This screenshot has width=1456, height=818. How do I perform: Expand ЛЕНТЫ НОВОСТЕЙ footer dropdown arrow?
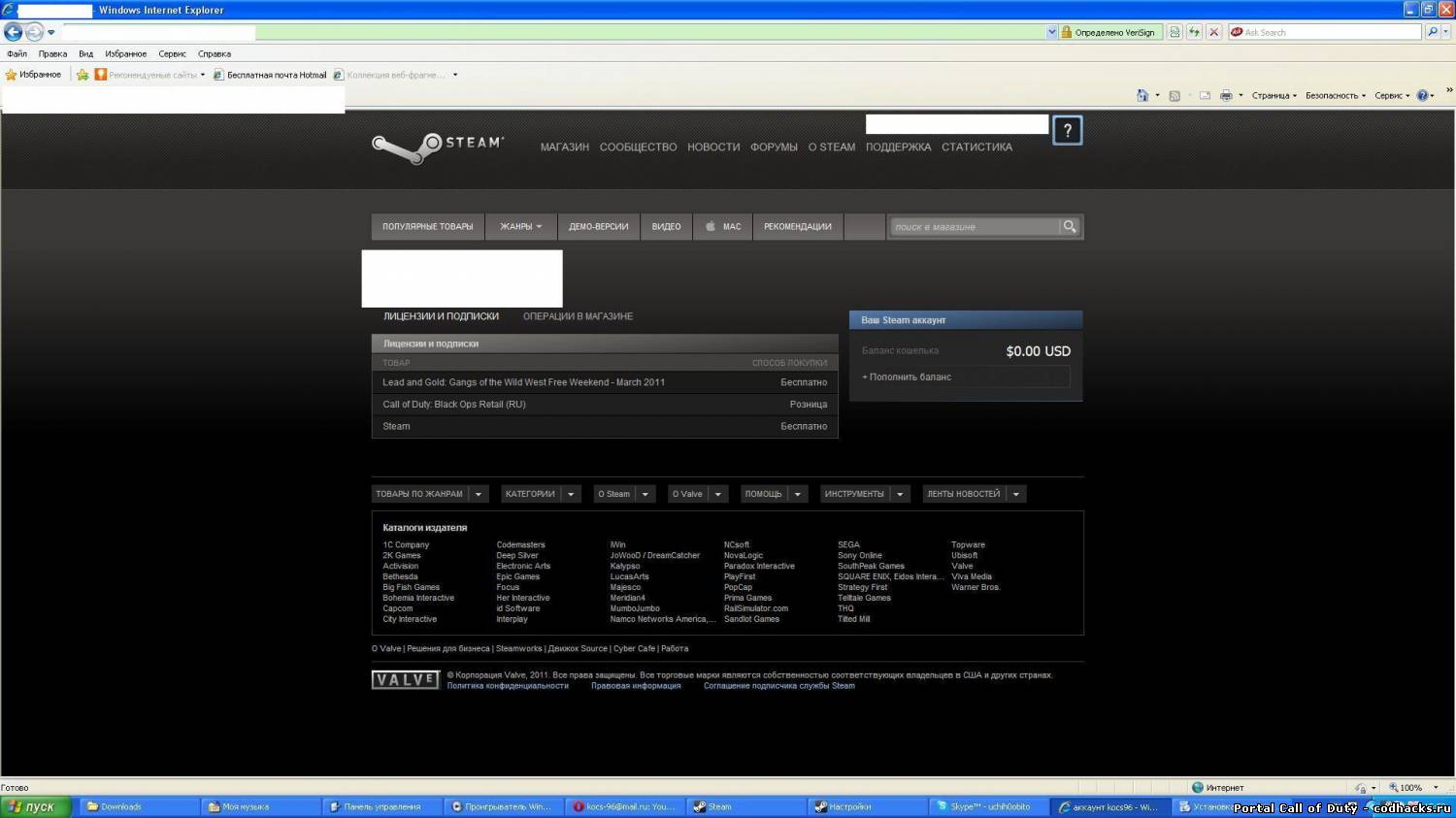[x=1016, y=494]
